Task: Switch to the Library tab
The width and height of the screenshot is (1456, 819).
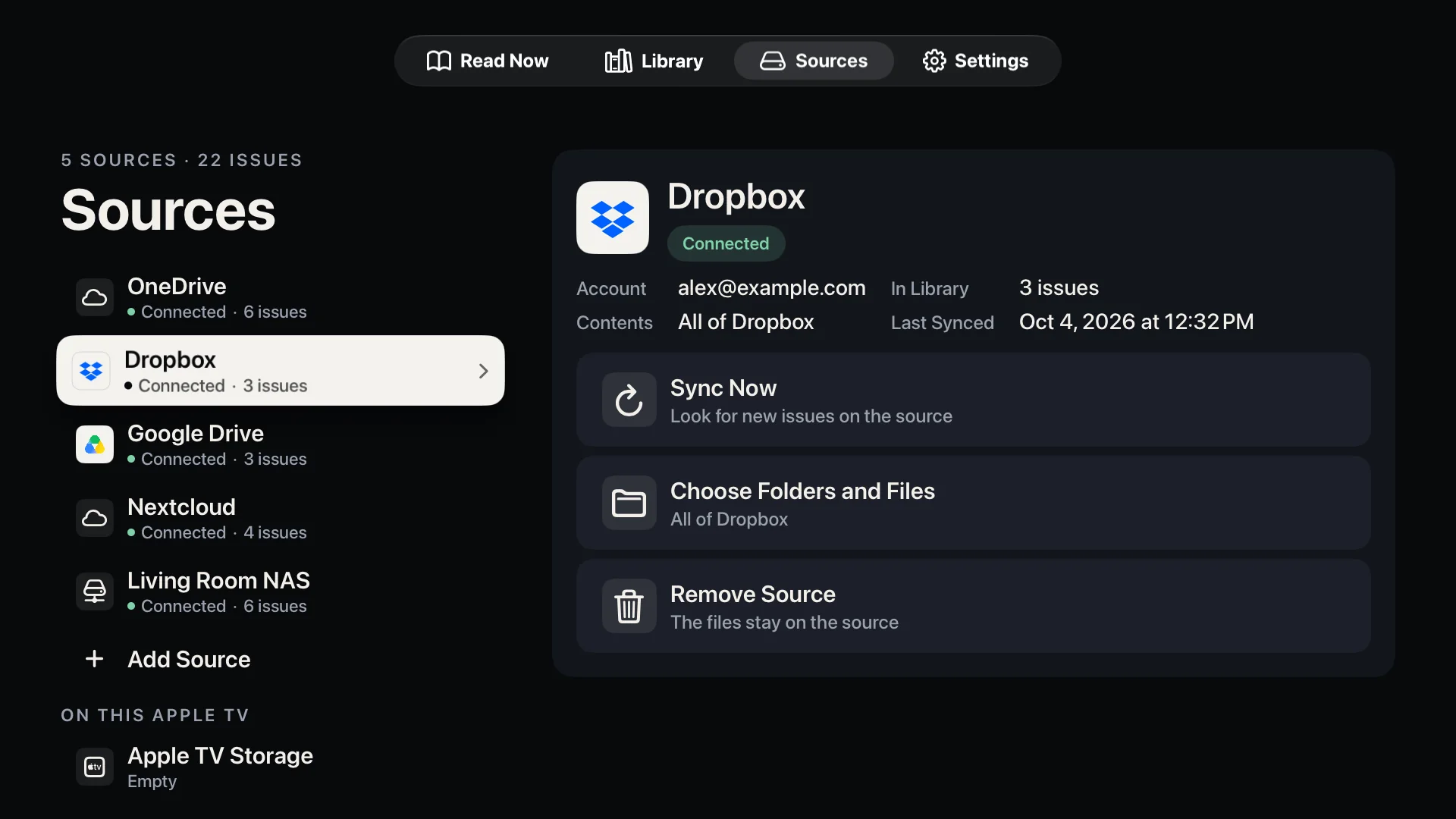Action: pyautogui.click(x=654, y=61)
